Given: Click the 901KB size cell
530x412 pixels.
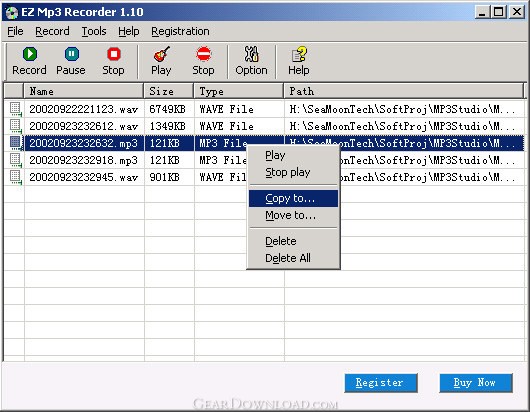Looking at the screenshot, I should point(164,177).
